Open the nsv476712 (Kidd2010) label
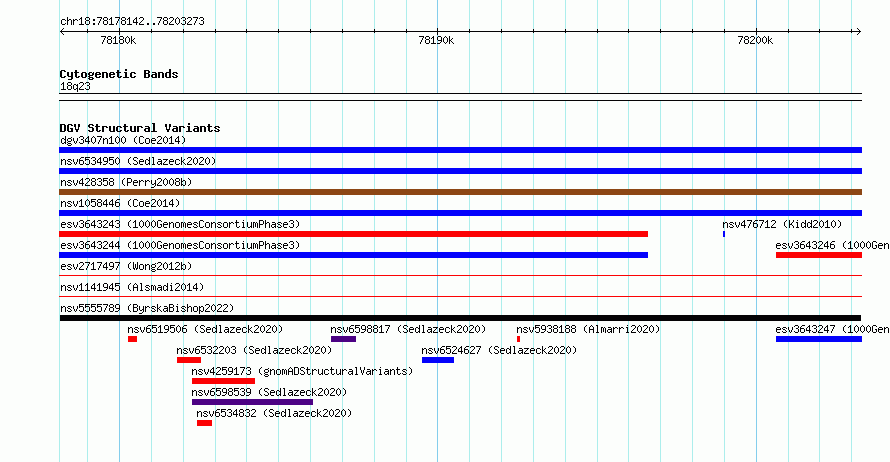 click(782, 224)
